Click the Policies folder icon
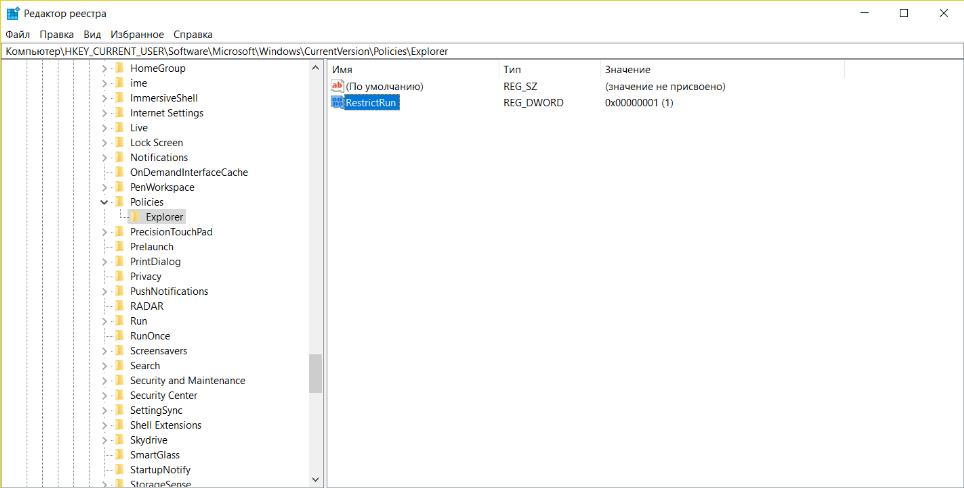The width and height of the screenshot is (964, 488). pyautogui.click(x=119, y=202)
